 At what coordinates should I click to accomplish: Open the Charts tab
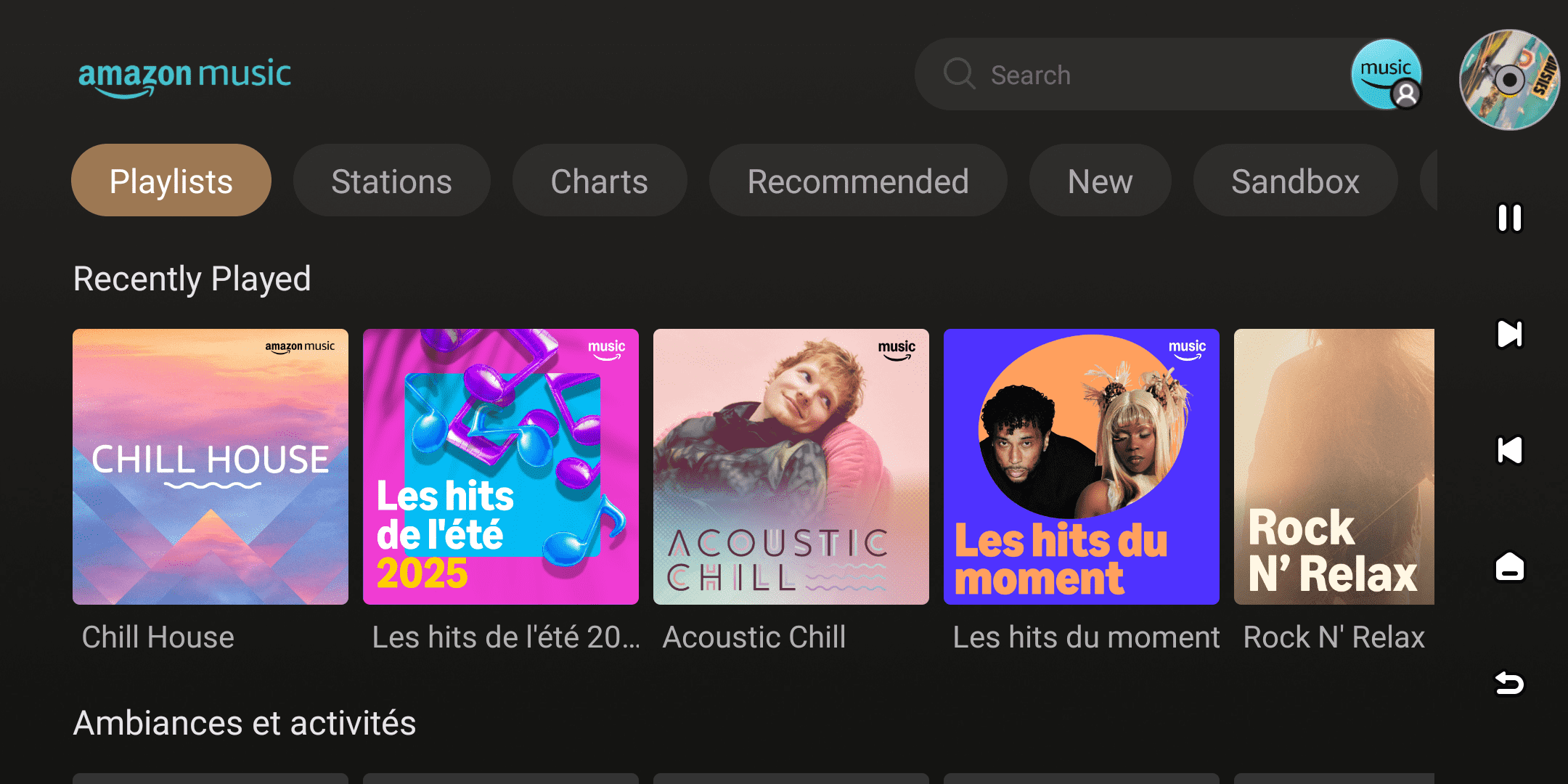tap(600, 181)
